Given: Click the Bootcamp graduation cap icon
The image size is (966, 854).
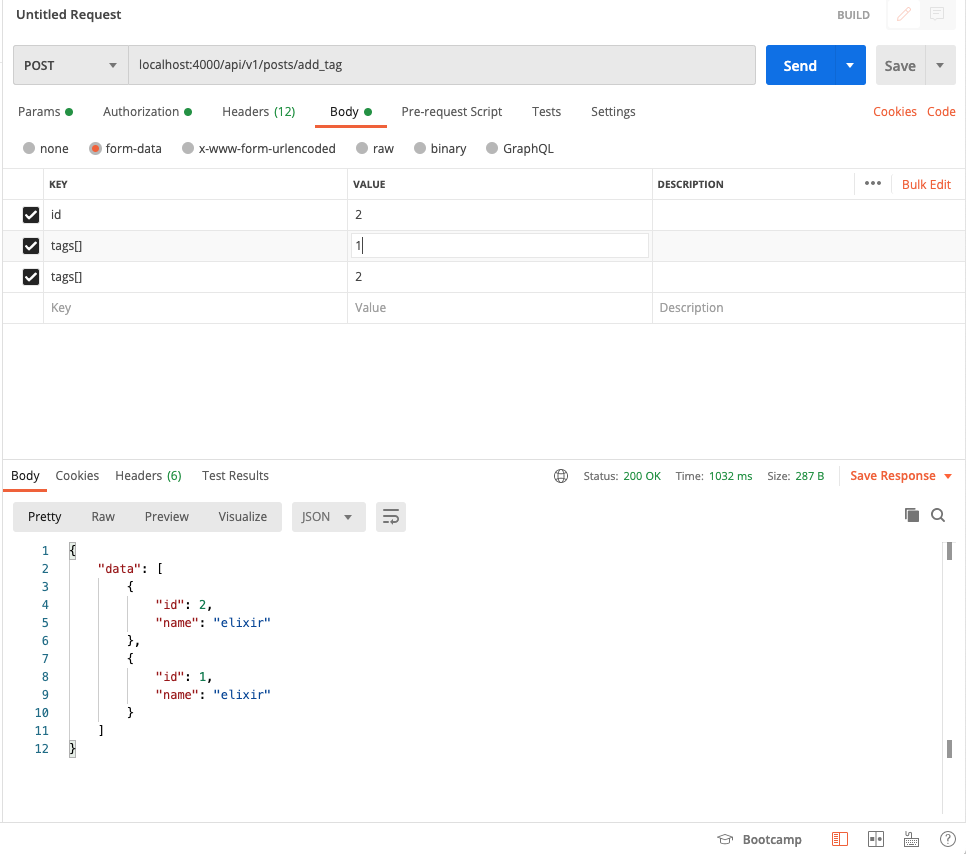Looking at the screenshot, I should 725,839.
